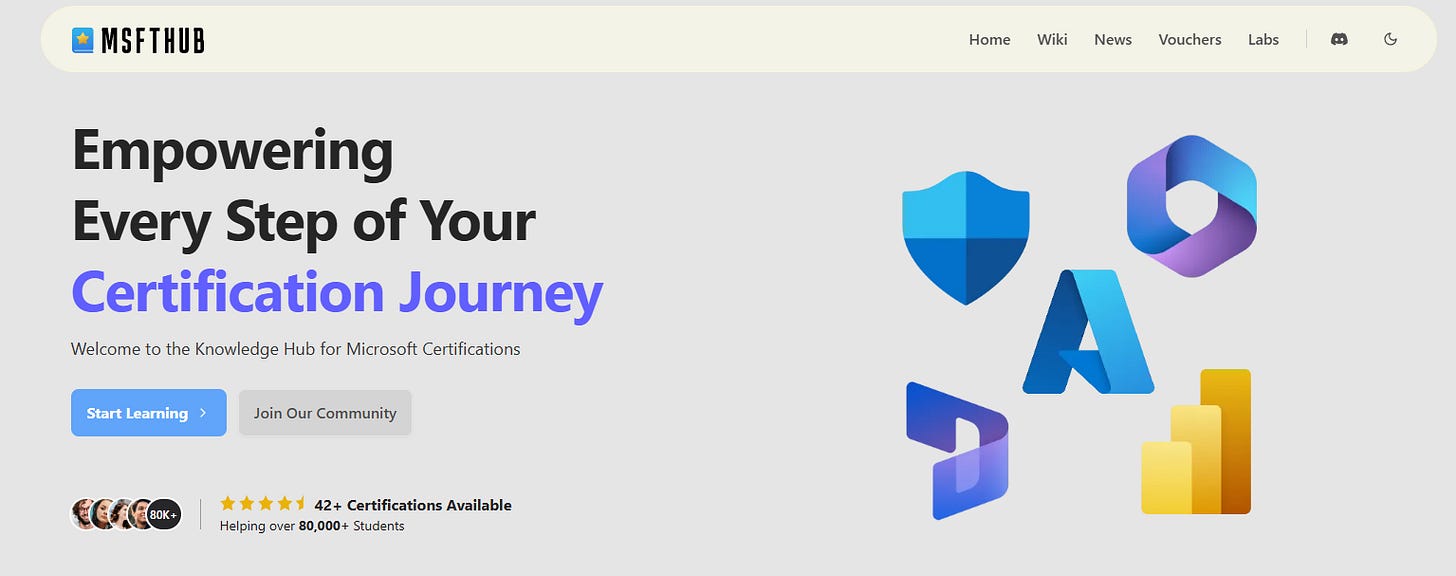
Task: Open the Wiki menu item
Action: click(x=1052, y=39)
